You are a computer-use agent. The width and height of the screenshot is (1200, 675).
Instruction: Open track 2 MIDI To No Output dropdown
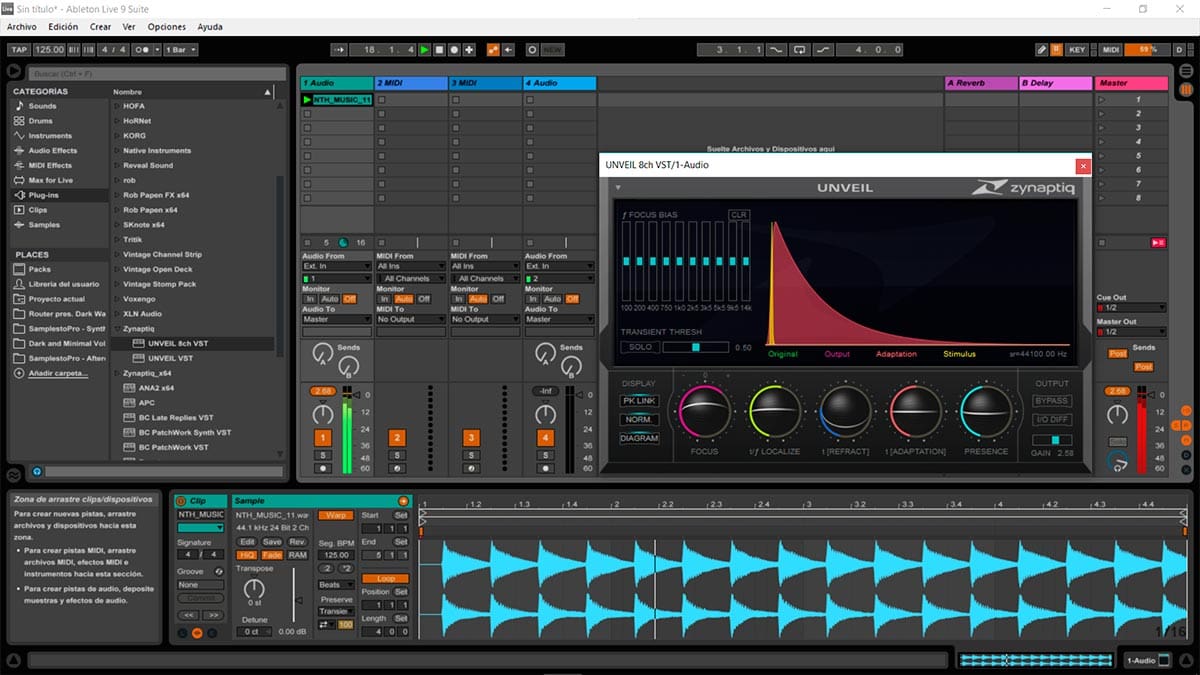(410, 319)
